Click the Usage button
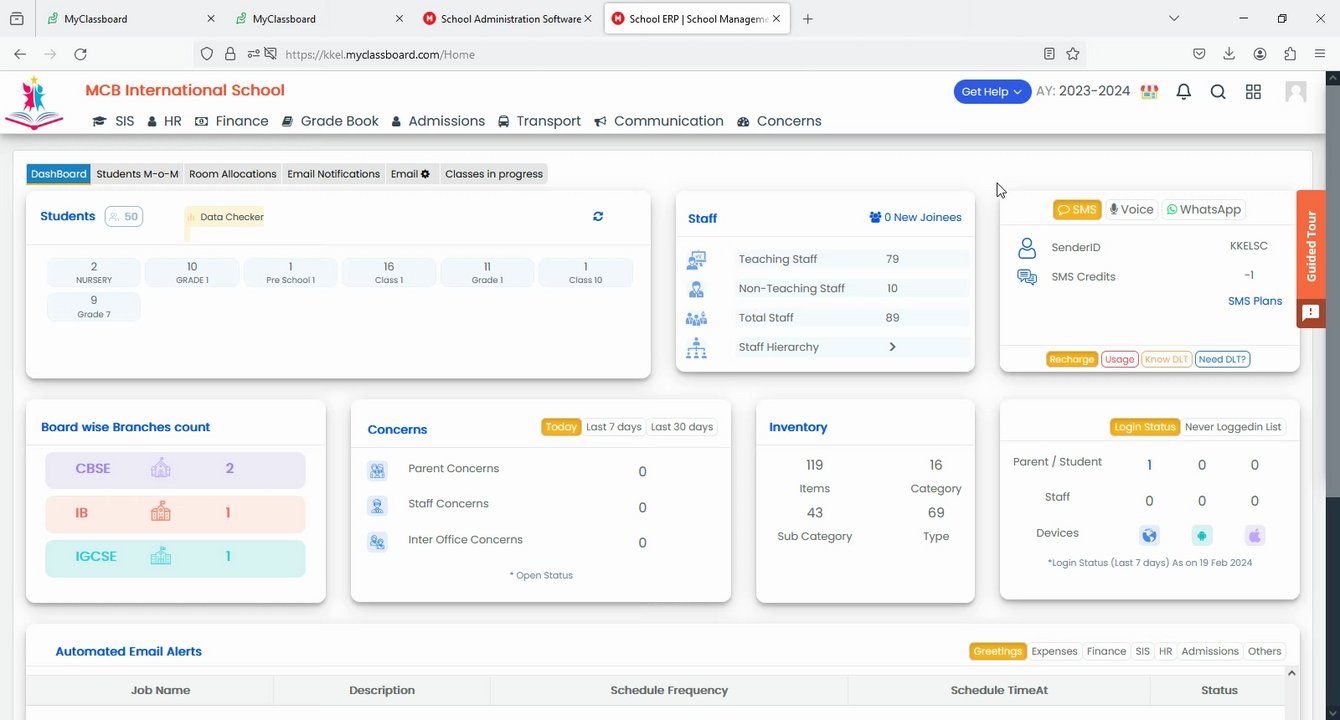 click(1119, 359)
